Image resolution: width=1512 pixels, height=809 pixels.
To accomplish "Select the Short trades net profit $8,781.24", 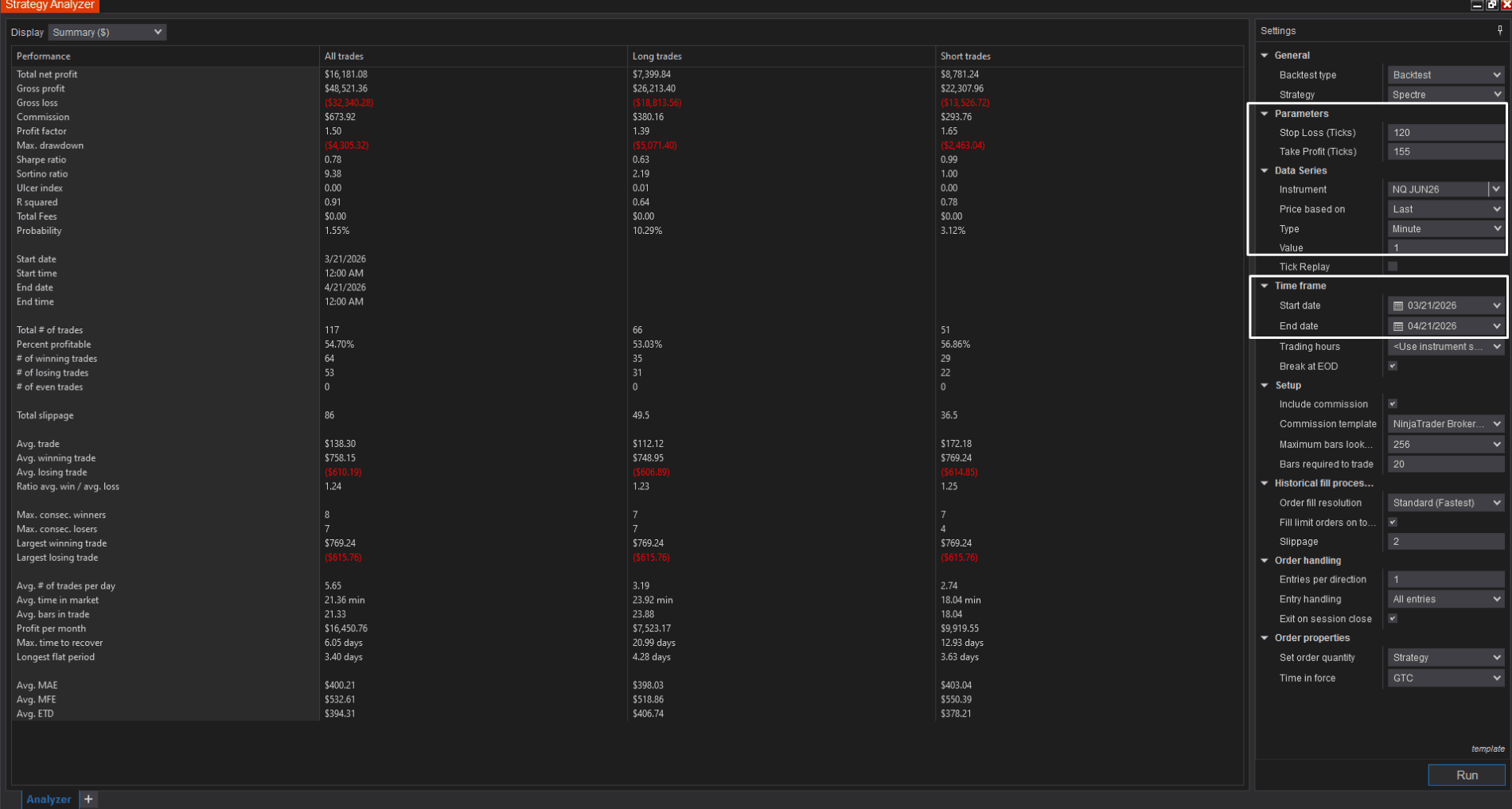I will click(960, 74).
